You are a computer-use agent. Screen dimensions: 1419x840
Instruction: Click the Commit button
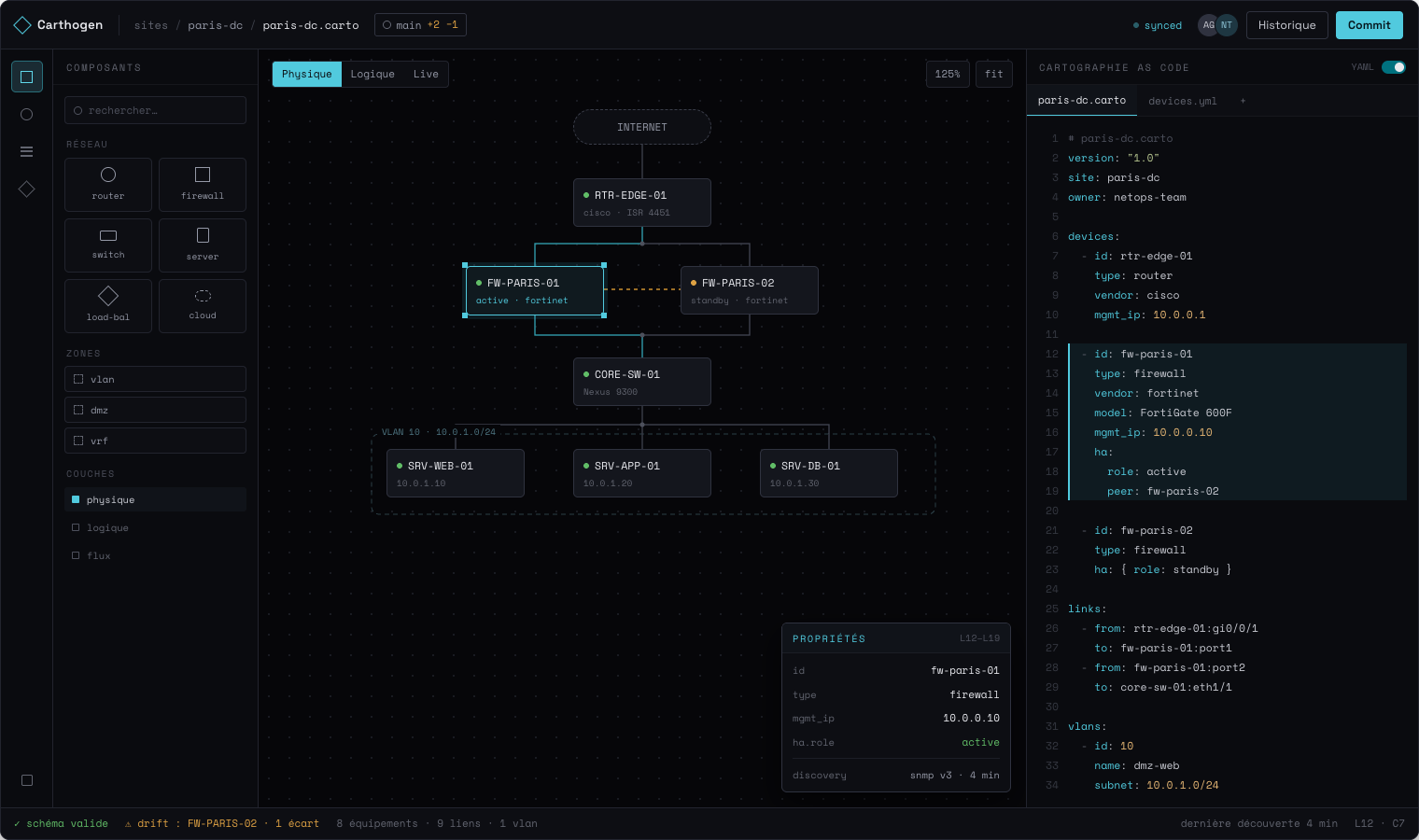pos(1370,25)
